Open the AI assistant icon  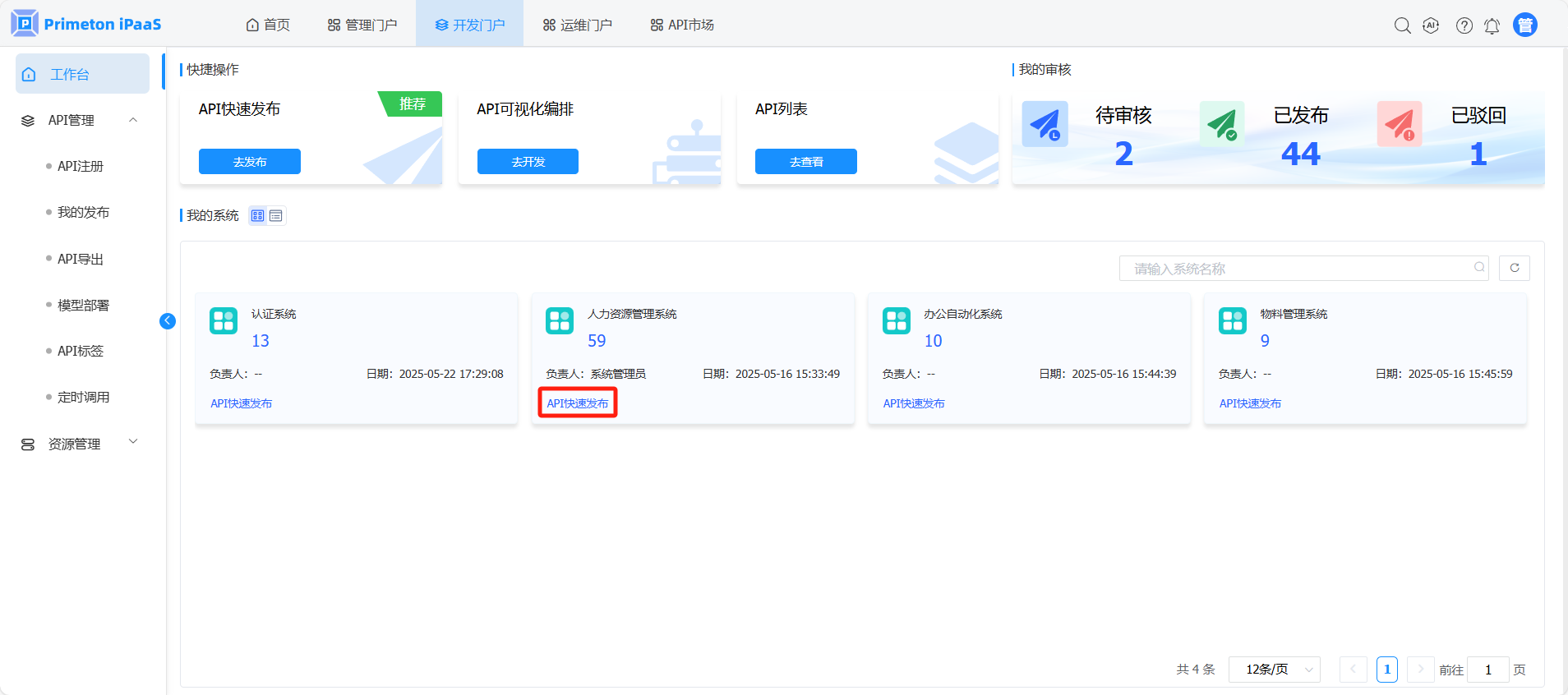1431,25
